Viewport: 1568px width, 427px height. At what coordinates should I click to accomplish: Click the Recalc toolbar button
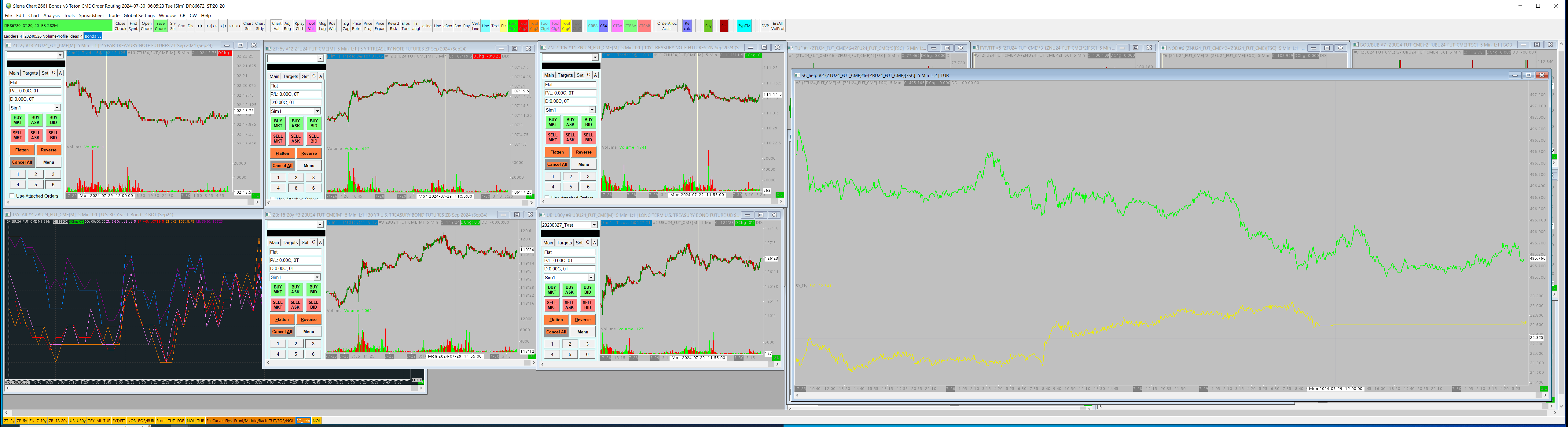pos(687,26)
